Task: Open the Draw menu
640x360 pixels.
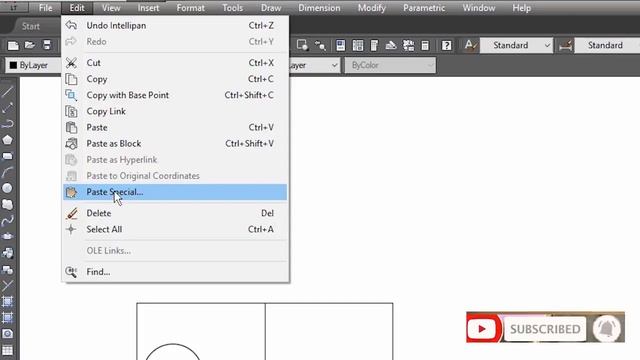Action: (x=271, y=8)
